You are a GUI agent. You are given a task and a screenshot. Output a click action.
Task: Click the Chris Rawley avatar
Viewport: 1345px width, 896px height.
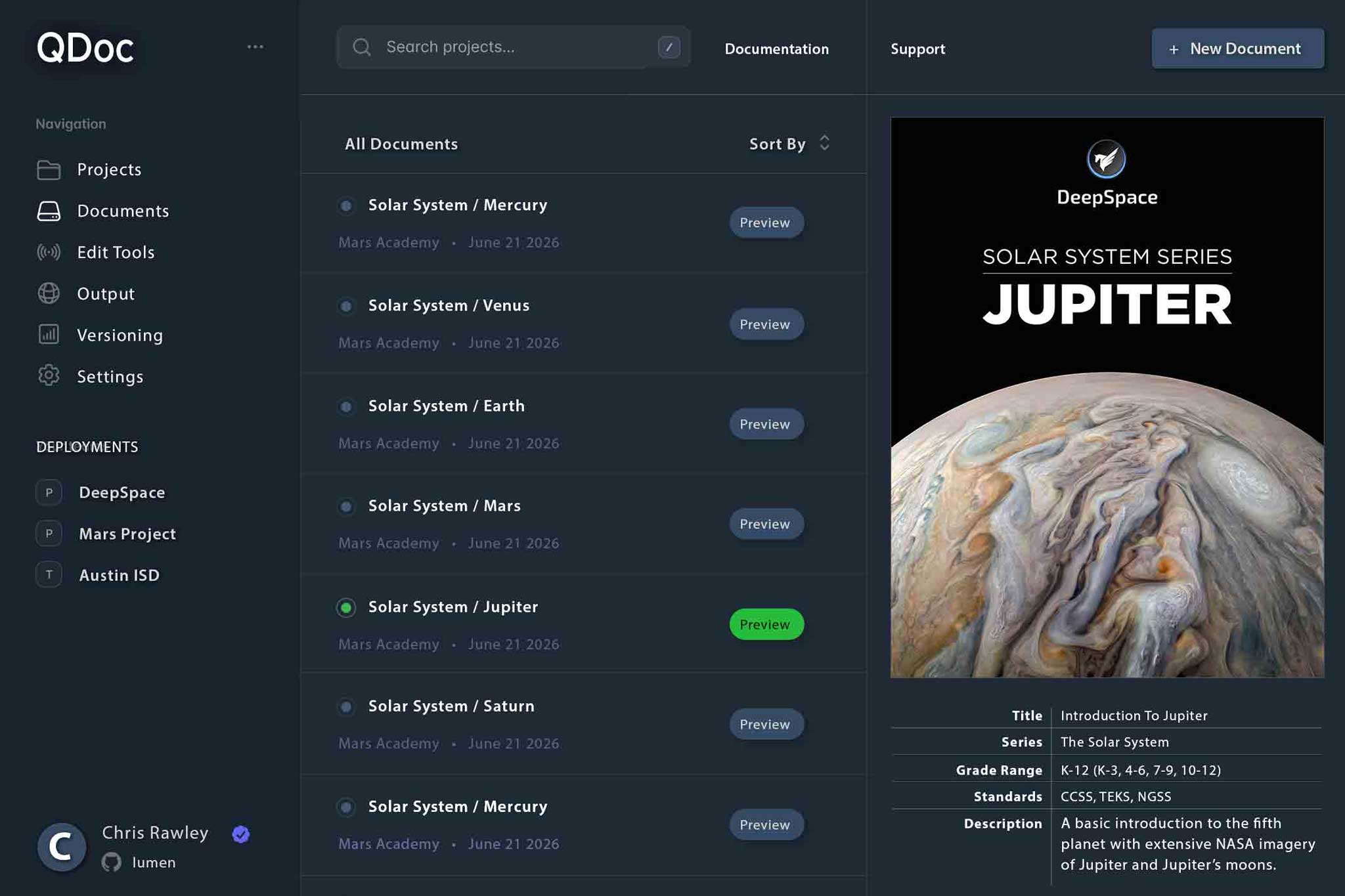62,847
